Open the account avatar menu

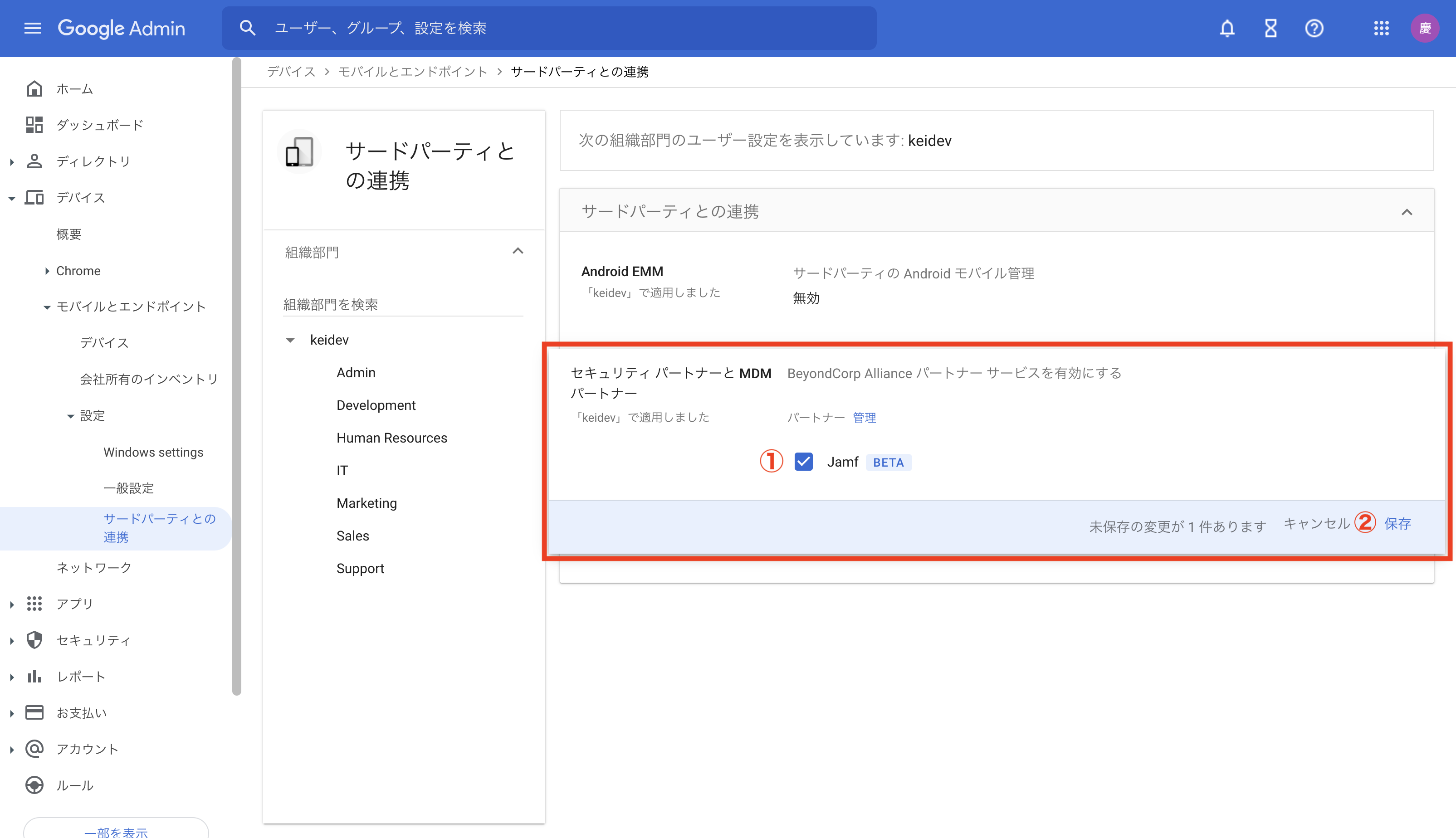1424,28
